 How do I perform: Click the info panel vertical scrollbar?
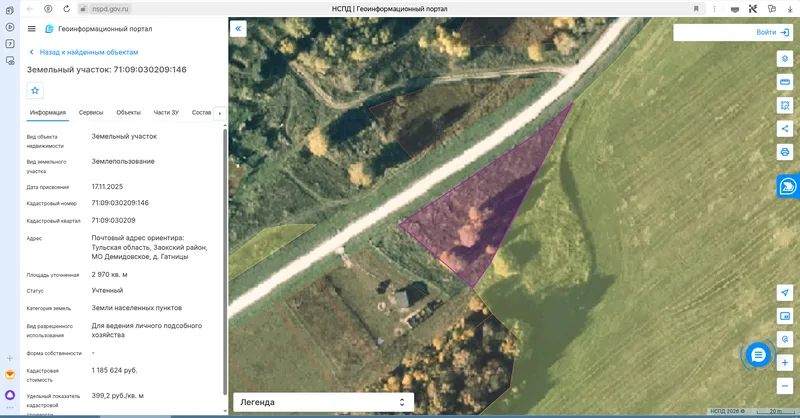pyautogui.click(x=225, y=261)
